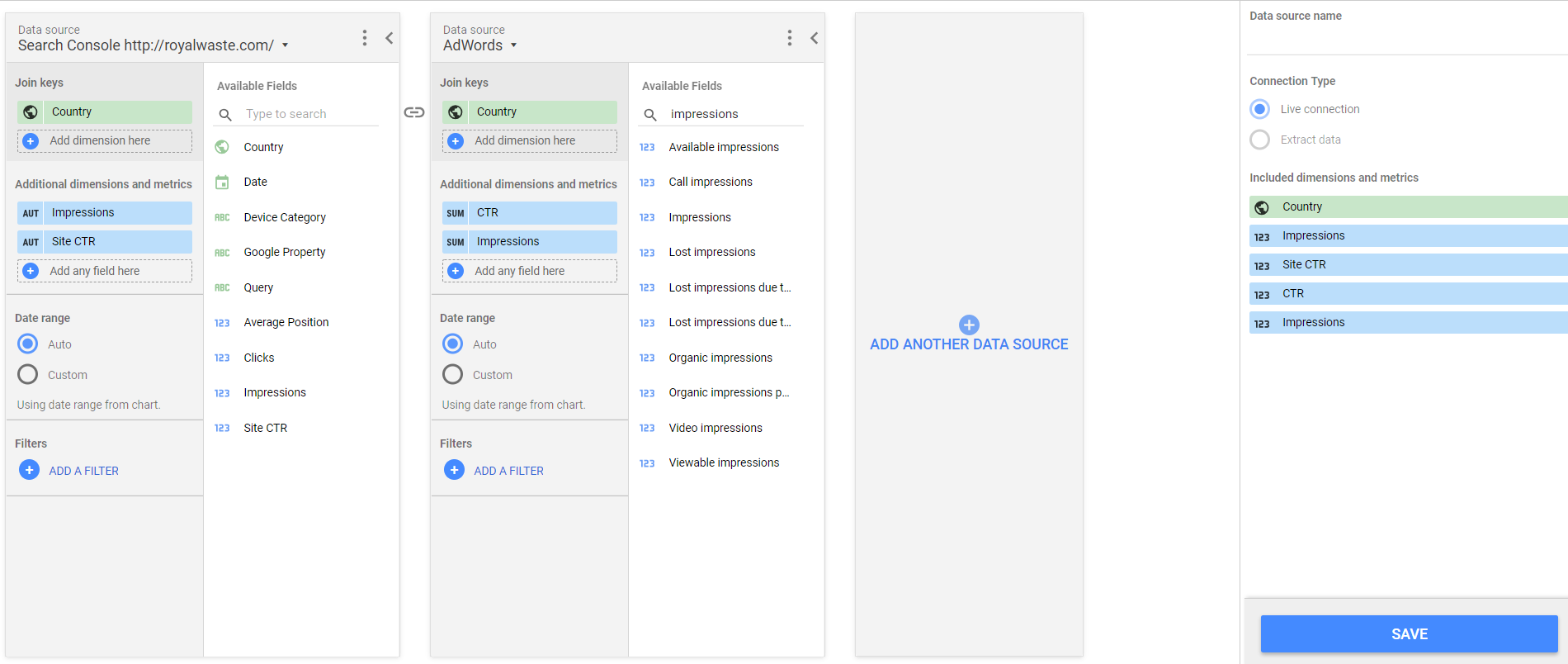This screenshot has height=664, width=1568.
Task: Click CTR in included metrics list
Action: [x=1409, y=293]
